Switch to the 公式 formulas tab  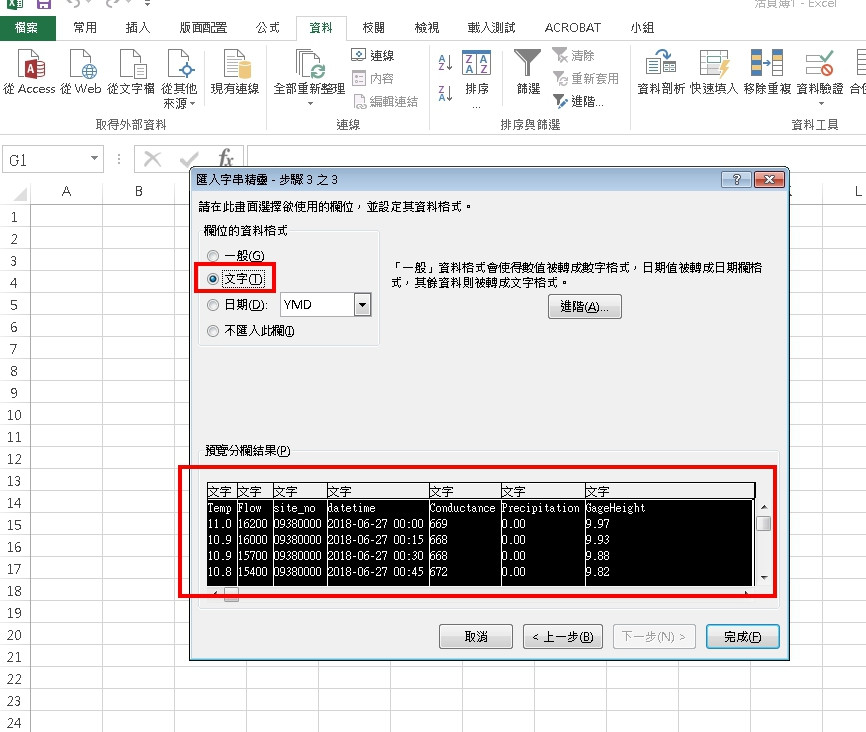[268, 28]
